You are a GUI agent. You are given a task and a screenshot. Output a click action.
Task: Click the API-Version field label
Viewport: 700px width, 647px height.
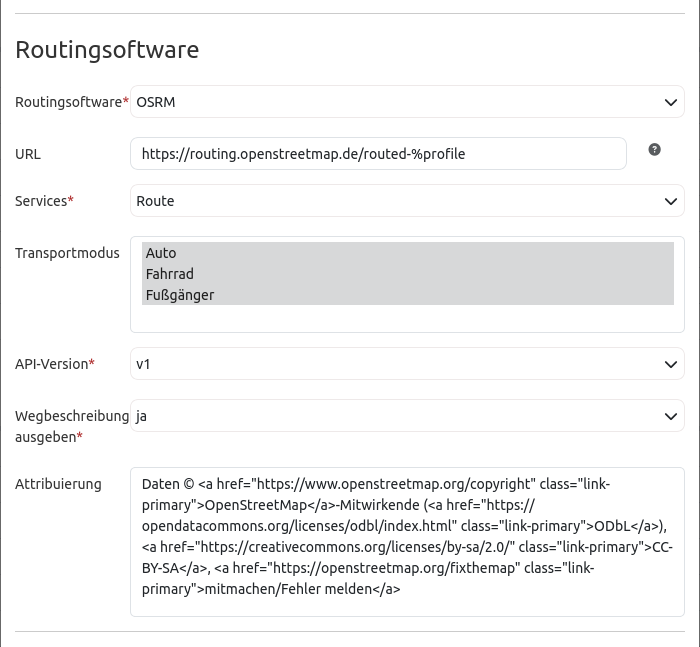[52, 364]
